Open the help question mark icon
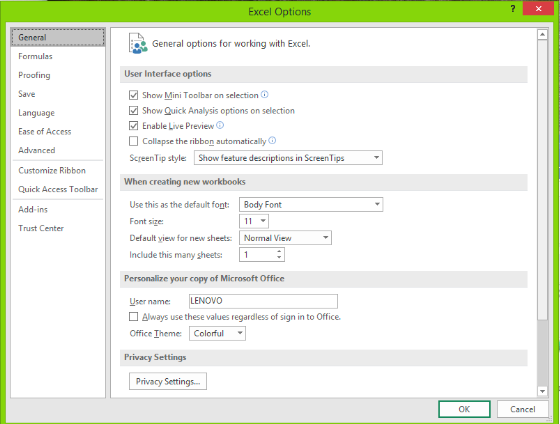560x424 pixels. (x=512, y=9)
